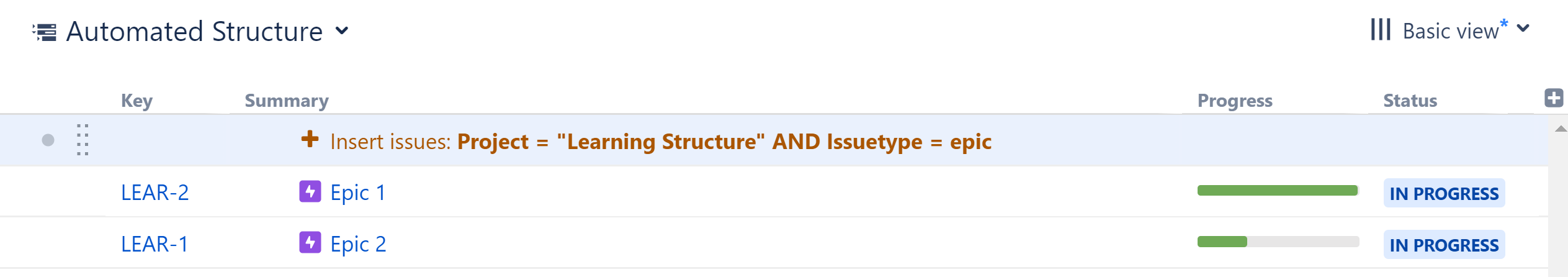
Task: Open the Epic 1 summary link
Action: 358,193
